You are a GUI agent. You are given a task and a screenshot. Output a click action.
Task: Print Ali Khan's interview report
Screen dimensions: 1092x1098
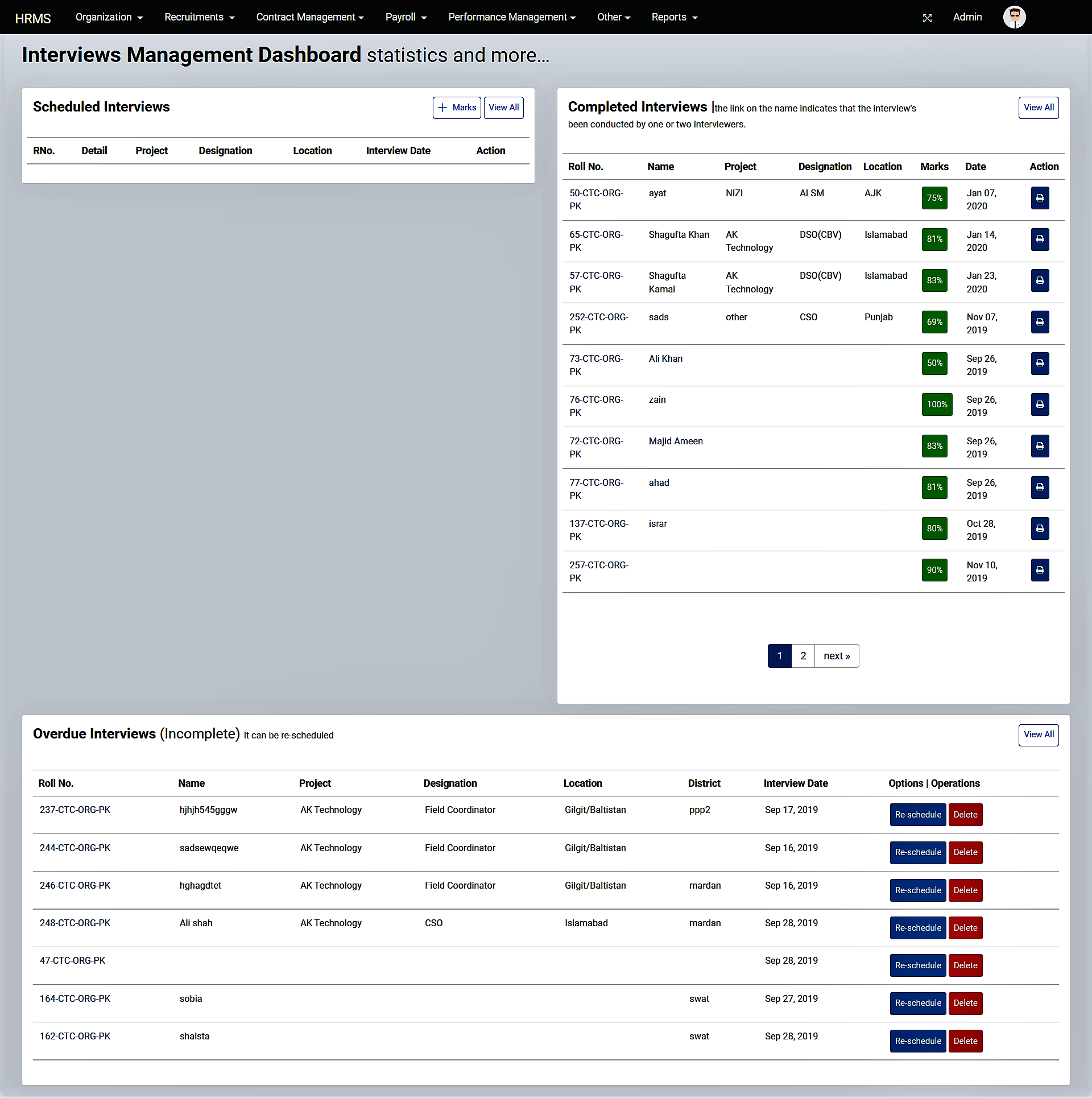[x=1039, y=363]
